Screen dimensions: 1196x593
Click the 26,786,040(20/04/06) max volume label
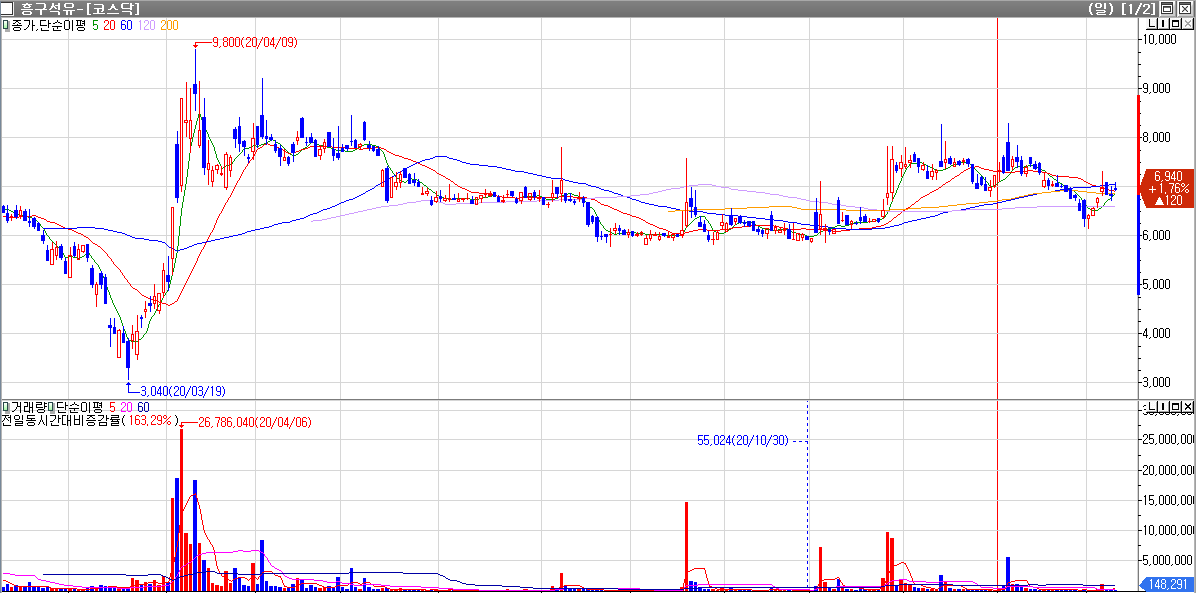click(255, 422)
